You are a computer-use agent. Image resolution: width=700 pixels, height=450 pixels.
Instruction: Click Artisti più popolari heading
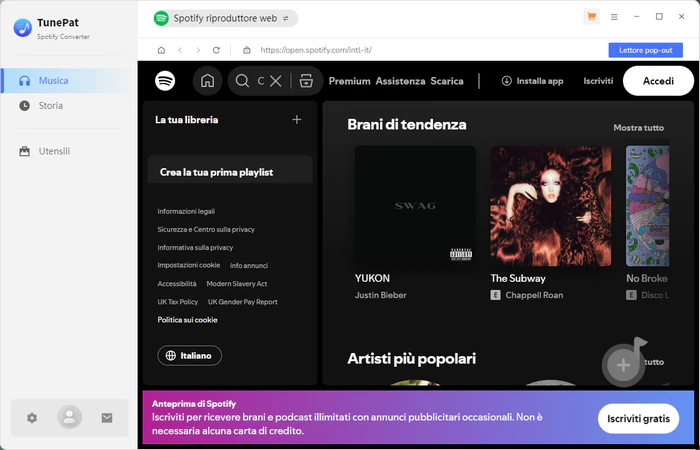point(412,359)
